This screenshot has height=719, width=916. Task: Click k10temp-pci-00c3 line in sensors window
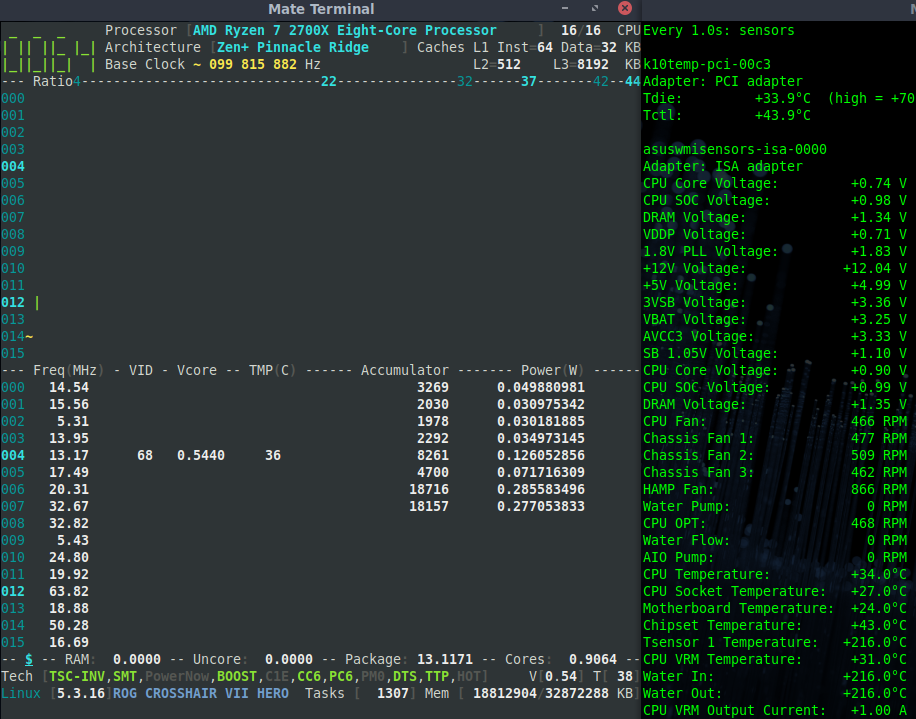click(x=707, y=64)
